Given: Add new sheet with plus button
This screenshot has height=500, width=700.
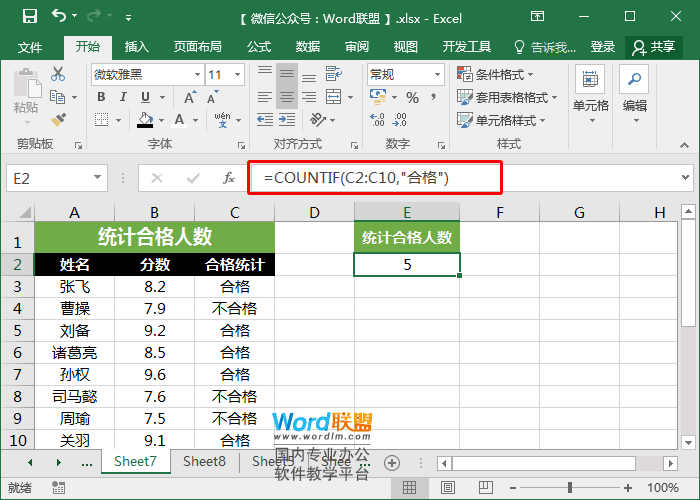Looking at the screenshot, I should coord(392,463).
